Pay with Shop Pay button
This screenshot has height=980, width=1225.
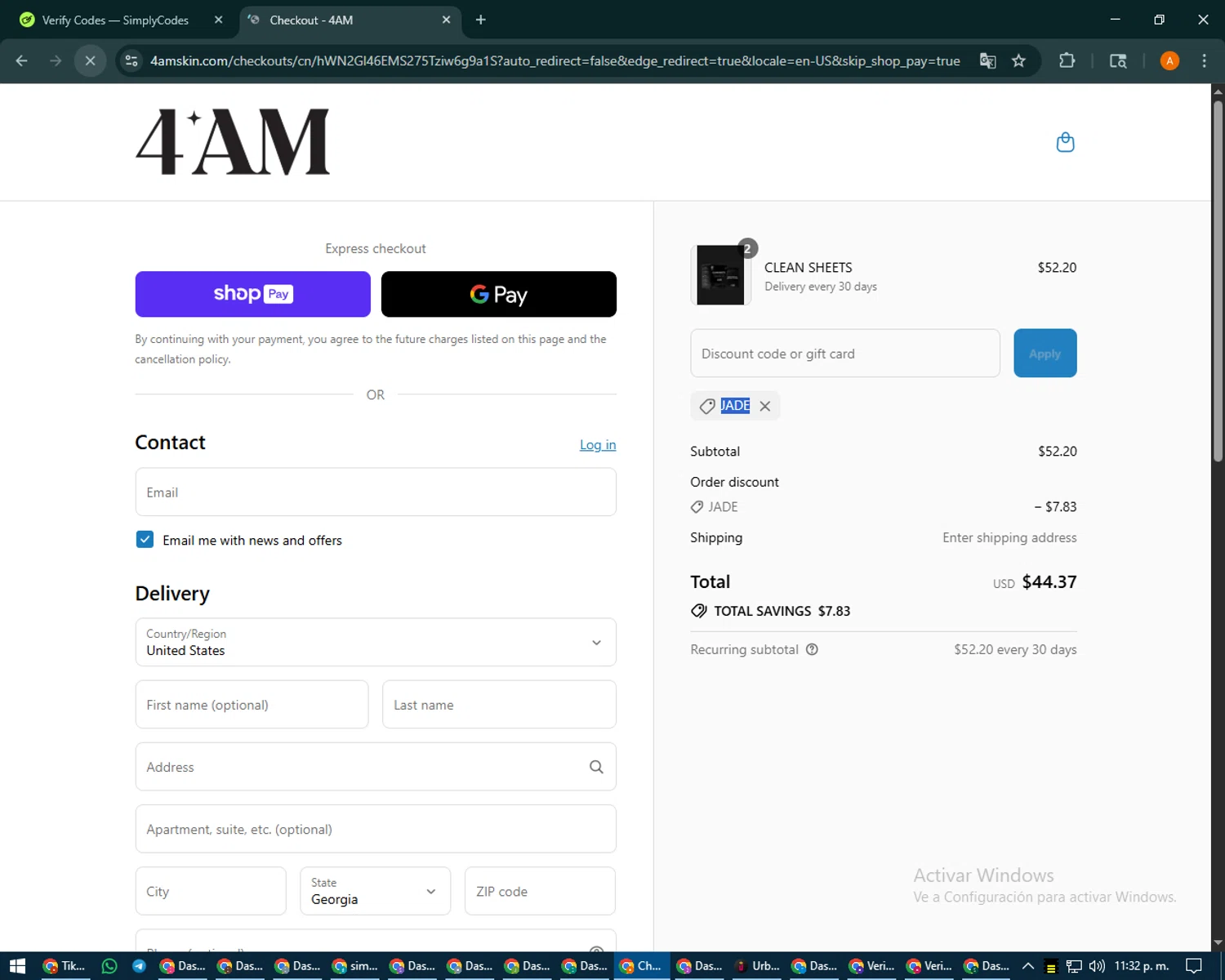click(x=253, y=294)
